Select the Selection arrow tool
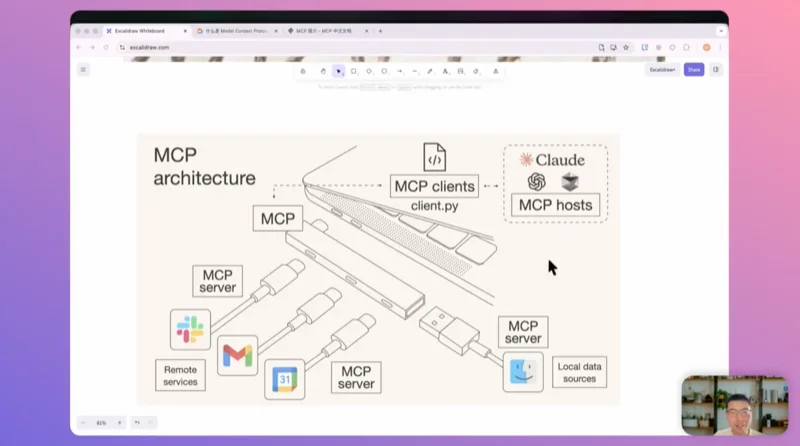800x446 pixels. click(x=338, y=71)
